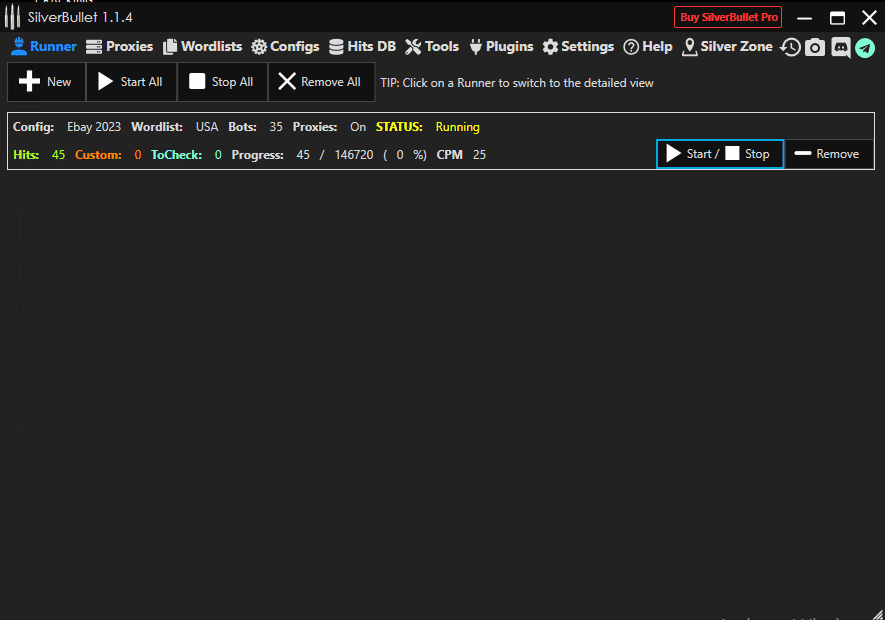Maximize the SilverBullet window
Screen dimensions: 885x620
(837, 18)
